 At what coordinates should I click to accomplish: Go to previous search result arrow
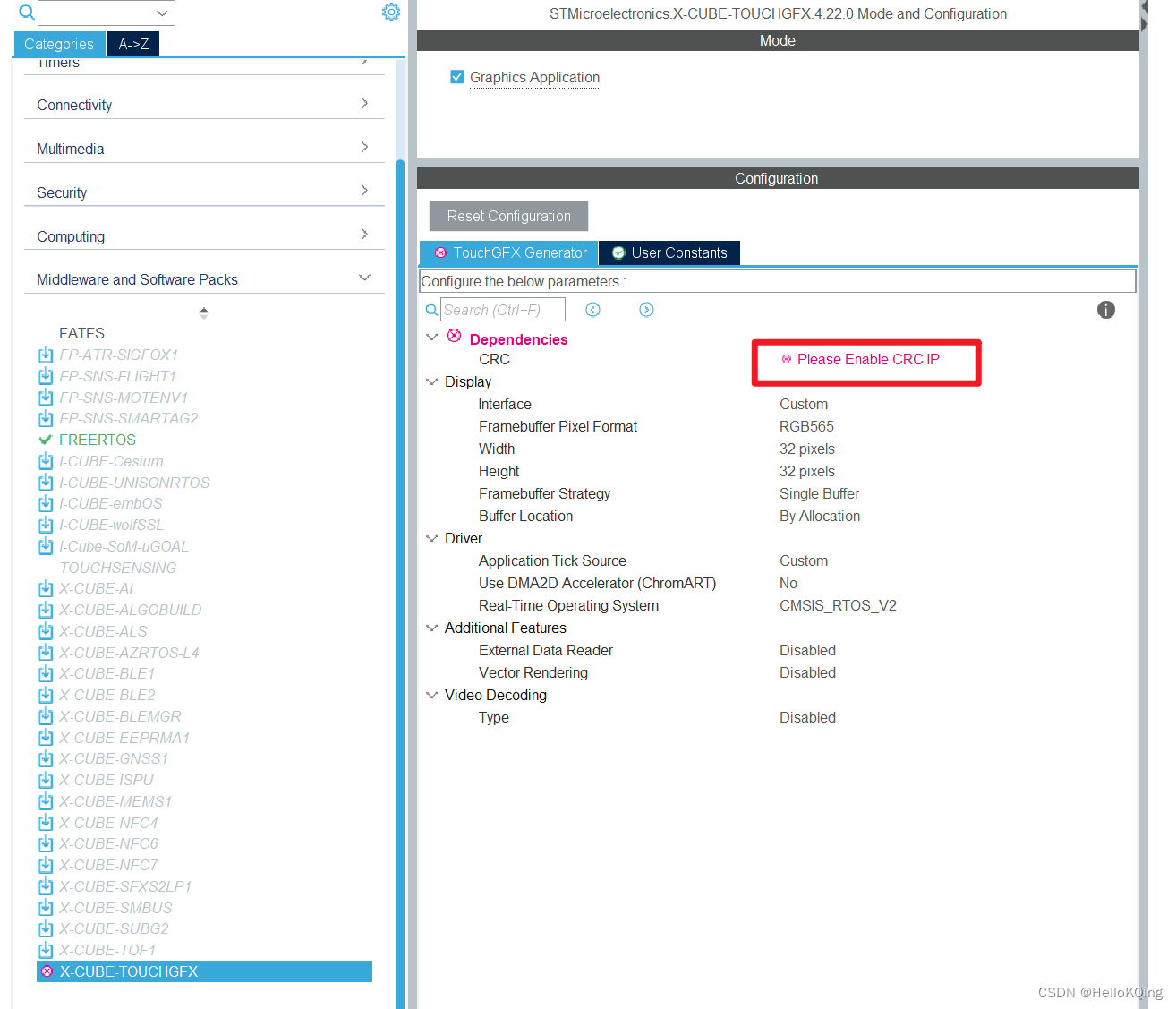pyautogui.click(x=592, y=310)
